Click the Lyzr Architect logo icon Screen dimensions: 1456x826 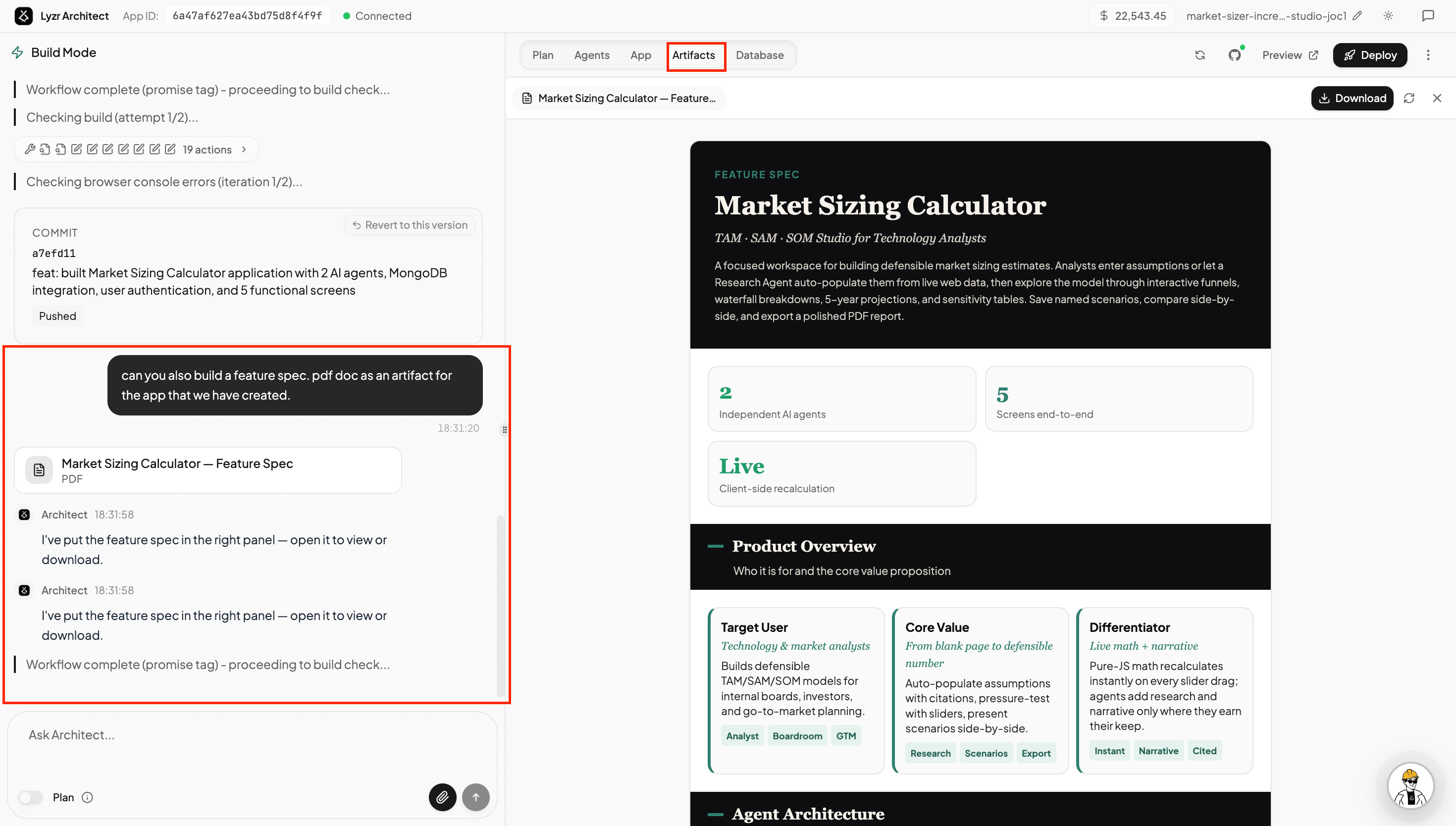(23, 16)
